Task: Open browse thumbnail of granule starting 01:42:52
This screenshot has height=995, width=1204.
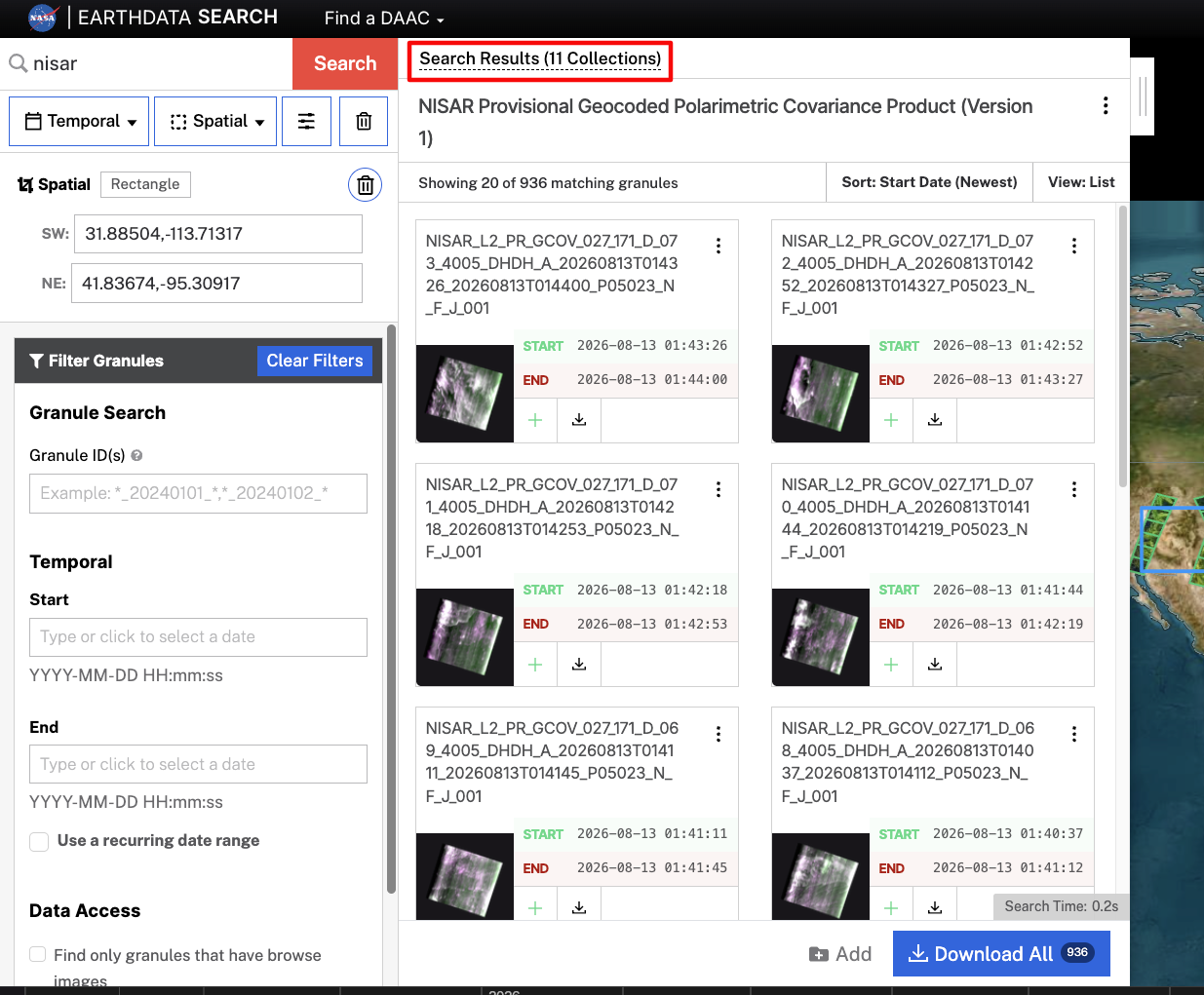Action: tap(821, 394)
